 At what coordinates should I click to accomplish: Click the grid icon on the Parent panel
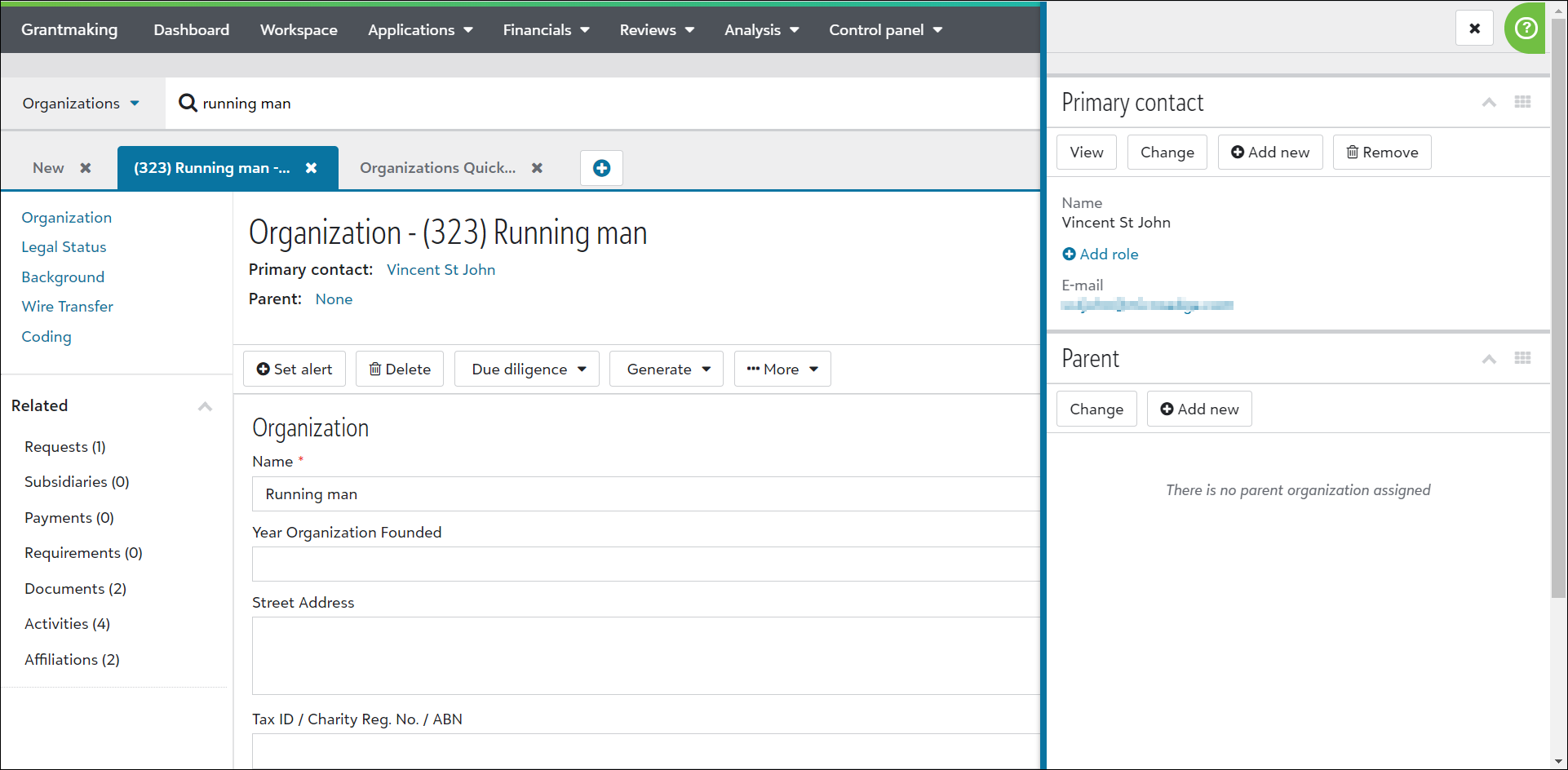pyautogui.click(x=1522, y=359)
